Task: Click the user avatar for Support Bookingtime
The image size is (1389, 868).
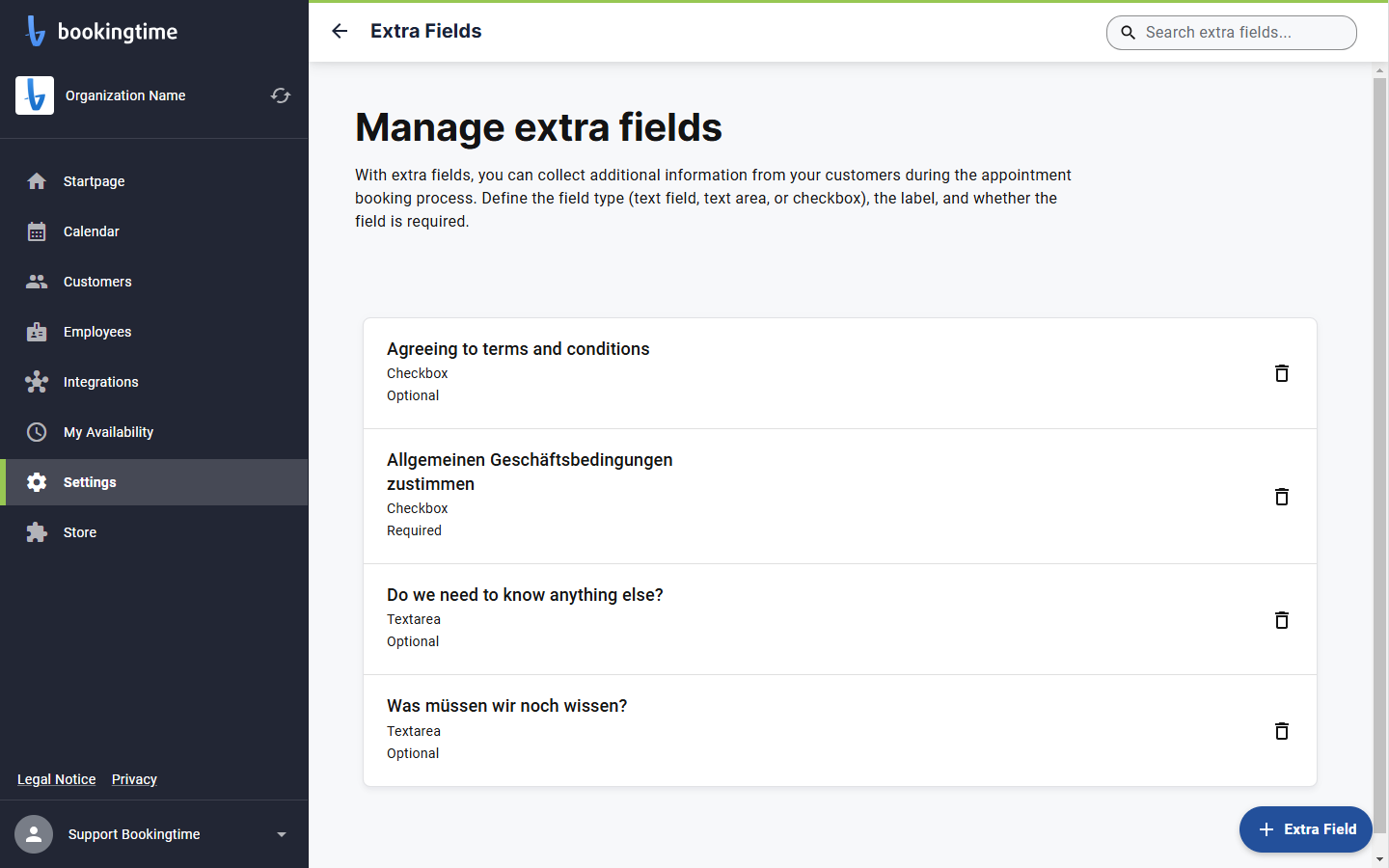Action: click(34, 834)
